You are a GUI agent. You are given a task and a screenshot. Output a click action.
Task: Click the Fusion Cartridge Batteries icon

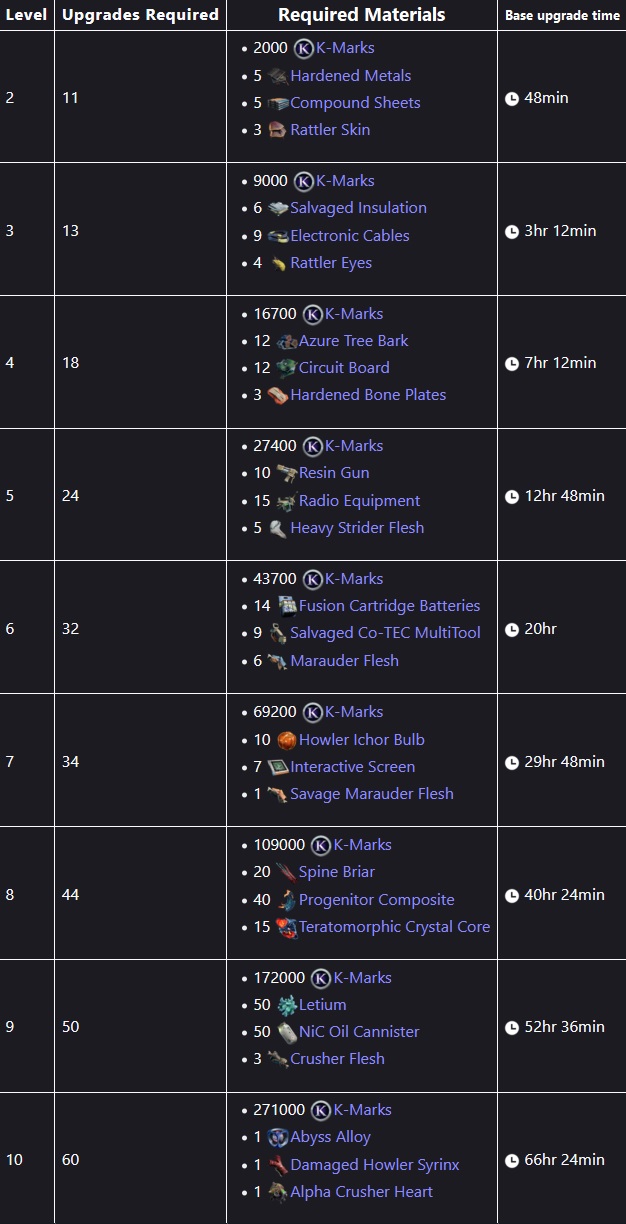[x=286, y=606]
